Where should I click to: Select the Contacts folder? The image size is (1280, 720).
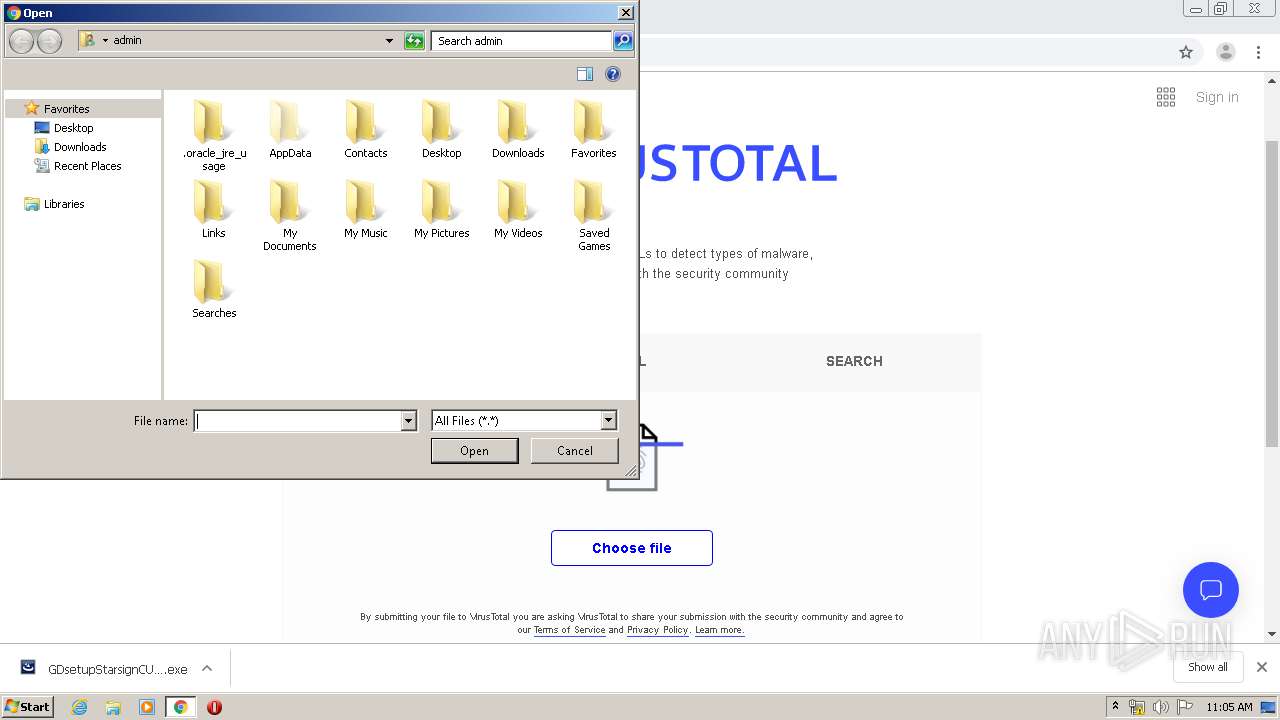point(366,129)
